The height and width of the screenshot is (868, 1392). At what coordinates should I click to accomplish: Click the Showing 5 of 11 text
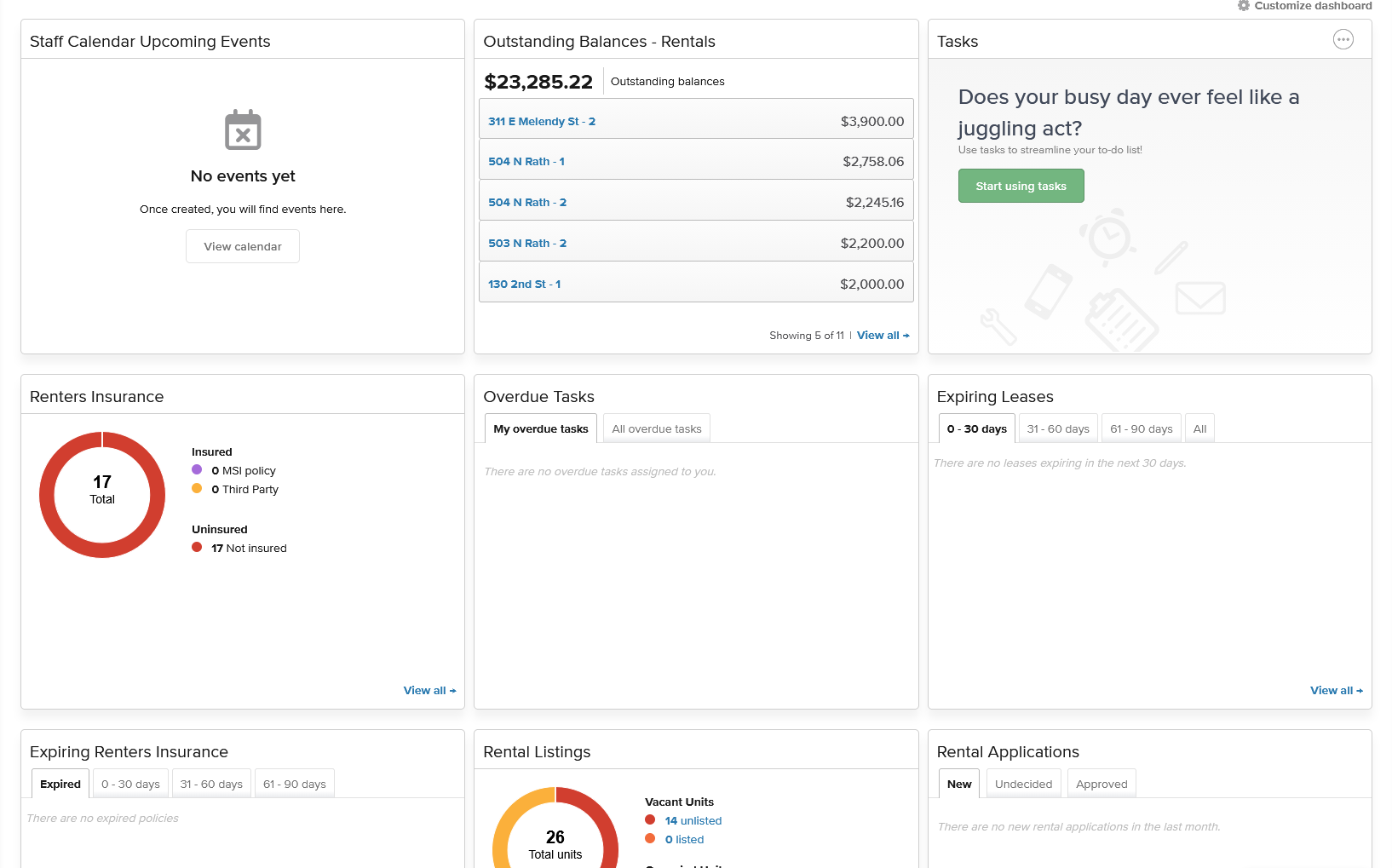click(x=807, y=335)
